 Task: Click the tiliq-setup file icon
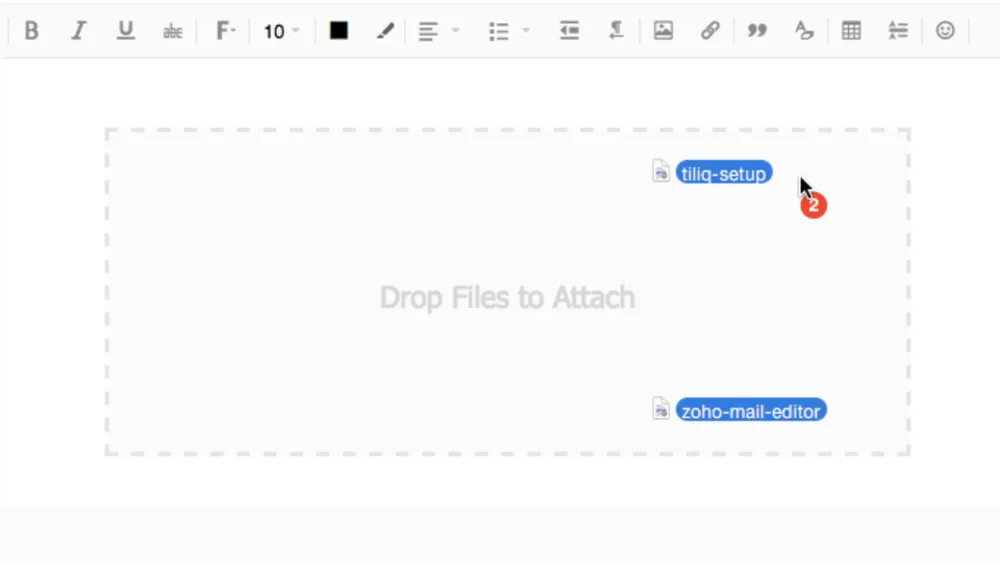(x=661, y=171)
